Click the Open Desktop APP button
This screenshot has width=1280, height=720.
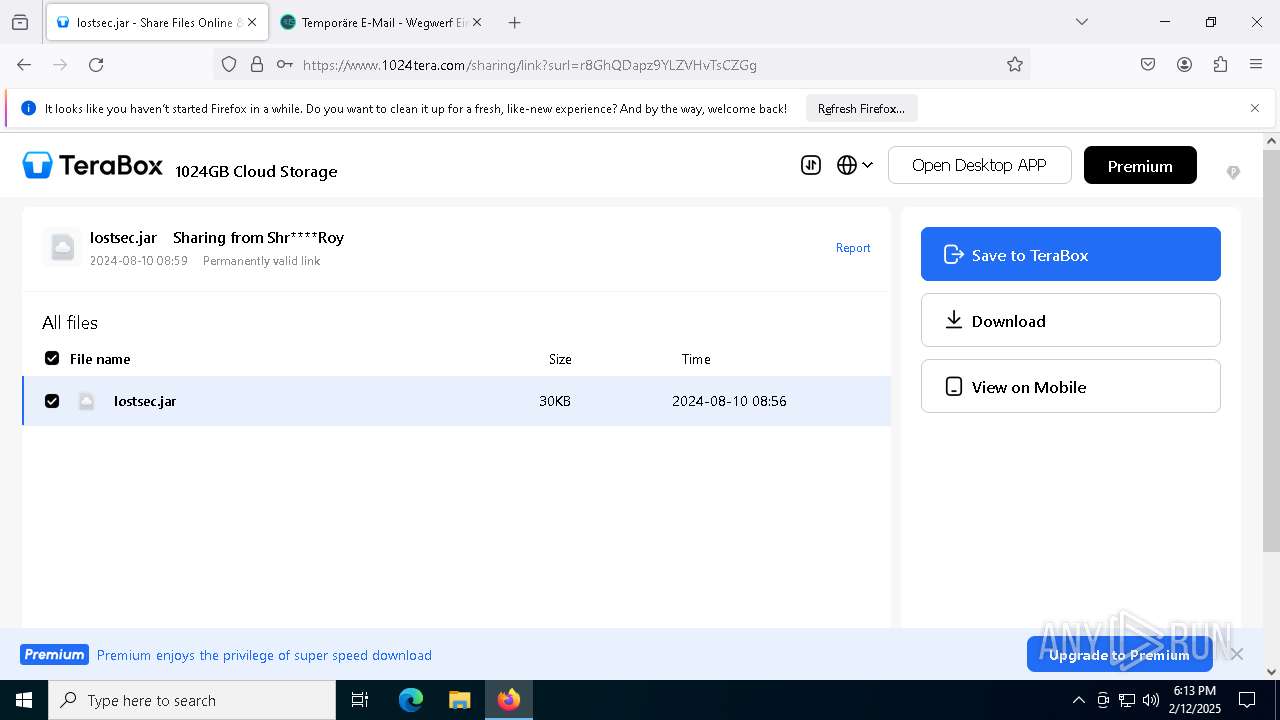tap(979, 165)
